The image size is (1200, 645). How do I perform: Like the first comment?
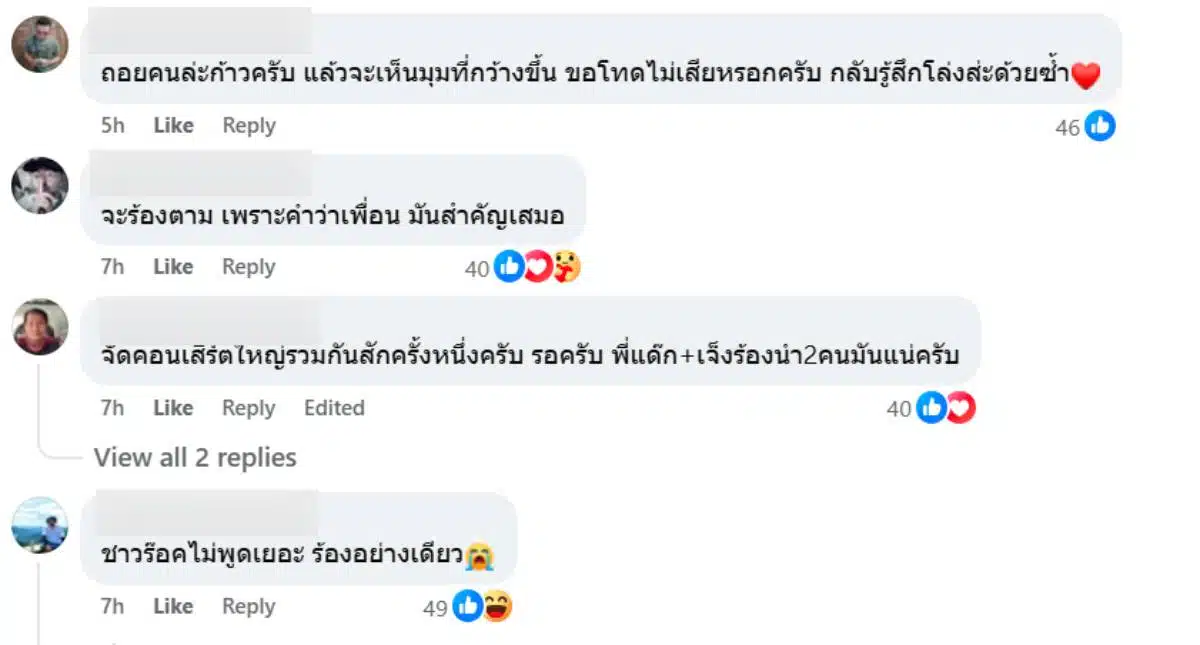[x=173, y=126]
